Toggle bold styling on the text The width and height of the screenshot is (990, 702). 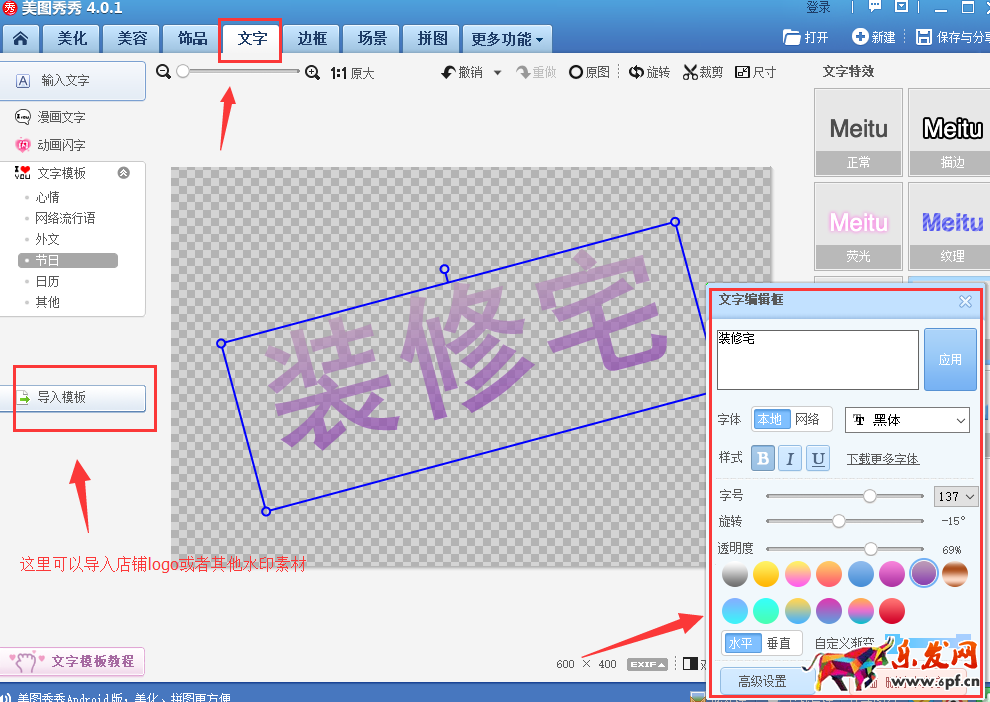tap(763, 457)
